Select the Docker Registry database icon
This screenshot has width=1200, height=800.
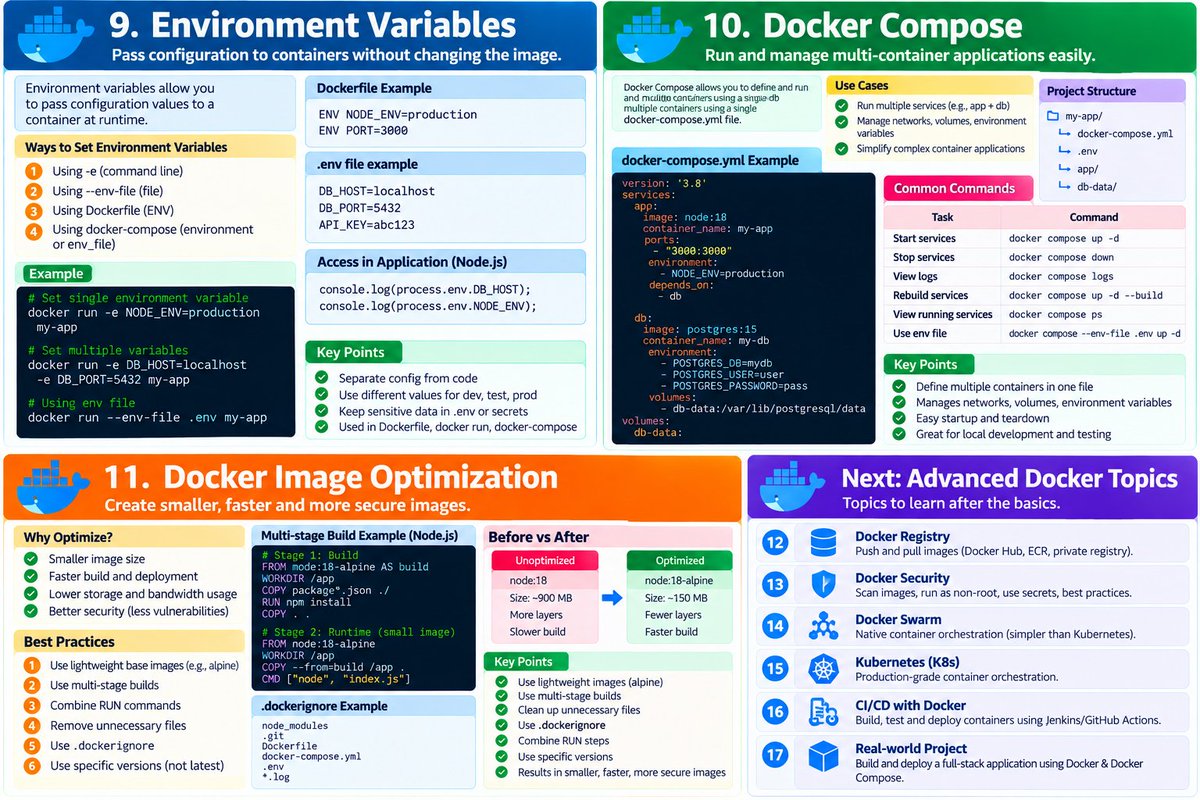tap(823, 543)
